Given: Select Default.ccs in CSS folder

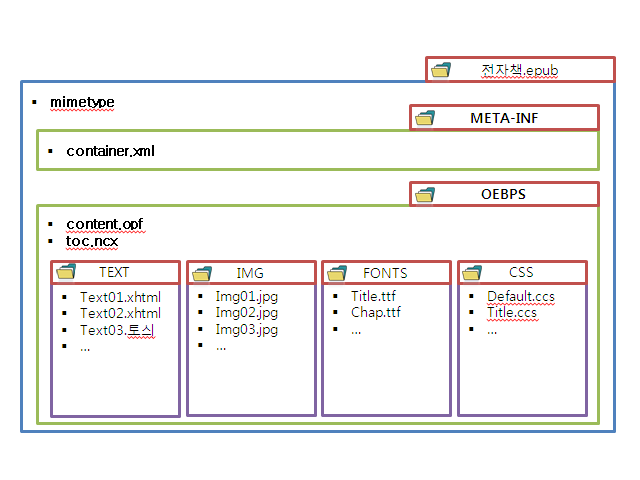Looking at the screenshot, I should (521, 296).
